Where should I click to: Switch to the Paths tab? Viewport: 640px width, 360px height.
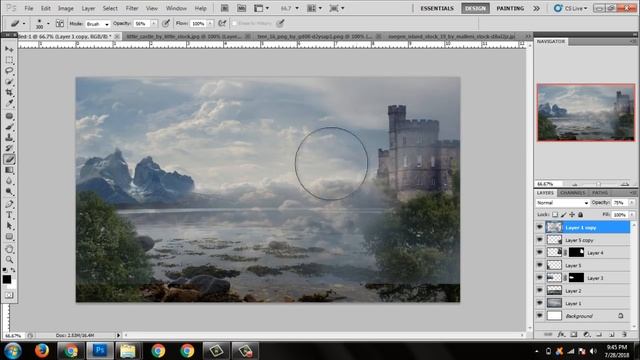pos(600,193)
